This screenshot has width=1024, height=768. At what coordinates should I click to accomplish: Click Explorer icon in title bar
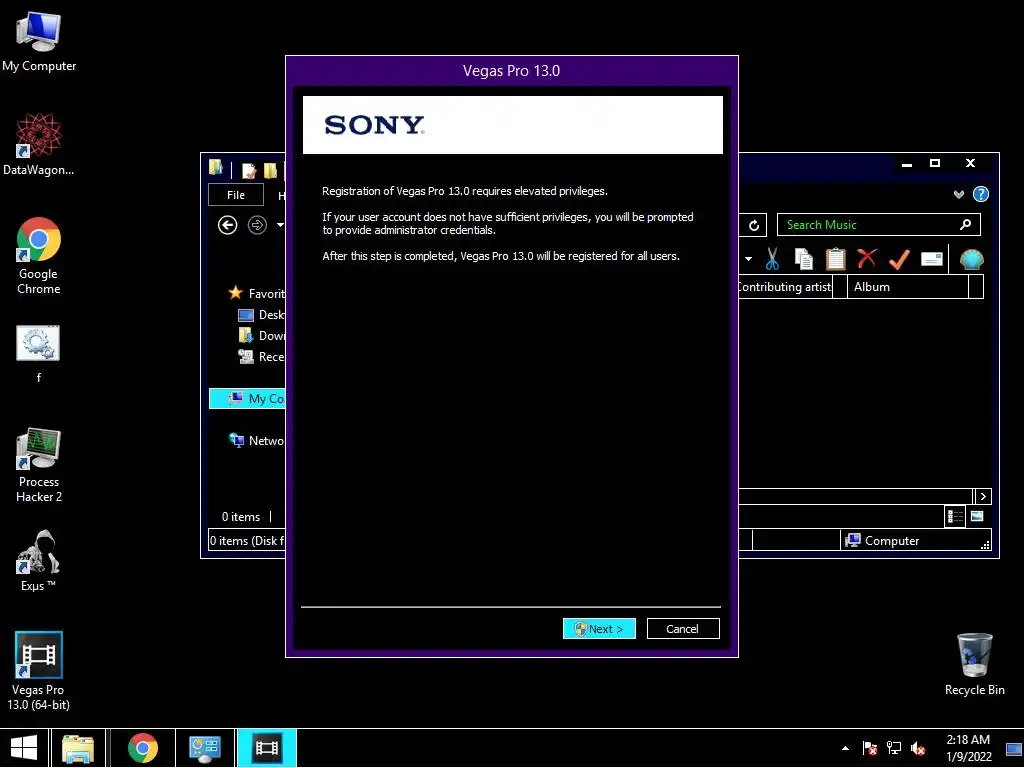click(216, 168)
